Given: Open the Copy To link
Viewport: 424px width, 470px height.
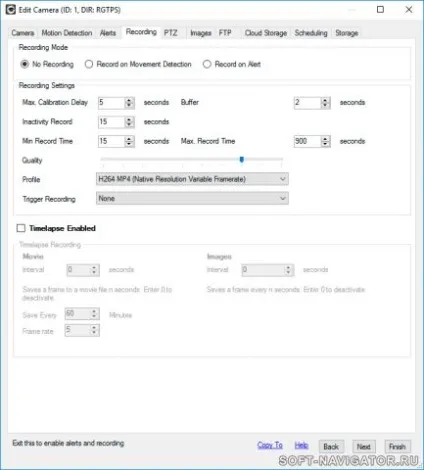Looking at the screenshot, I should coord(270,445).
